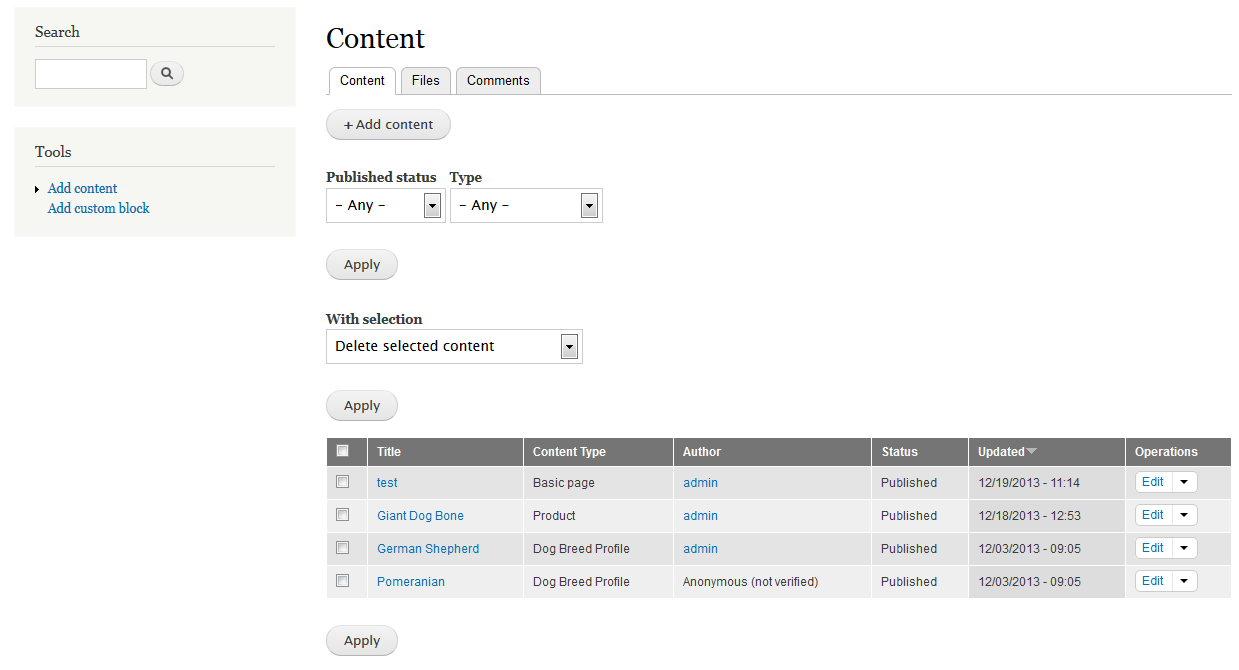Viewport: 1239px width, 670px height.
Task: Click into the Search text field
Action: (x=91, y=74)
